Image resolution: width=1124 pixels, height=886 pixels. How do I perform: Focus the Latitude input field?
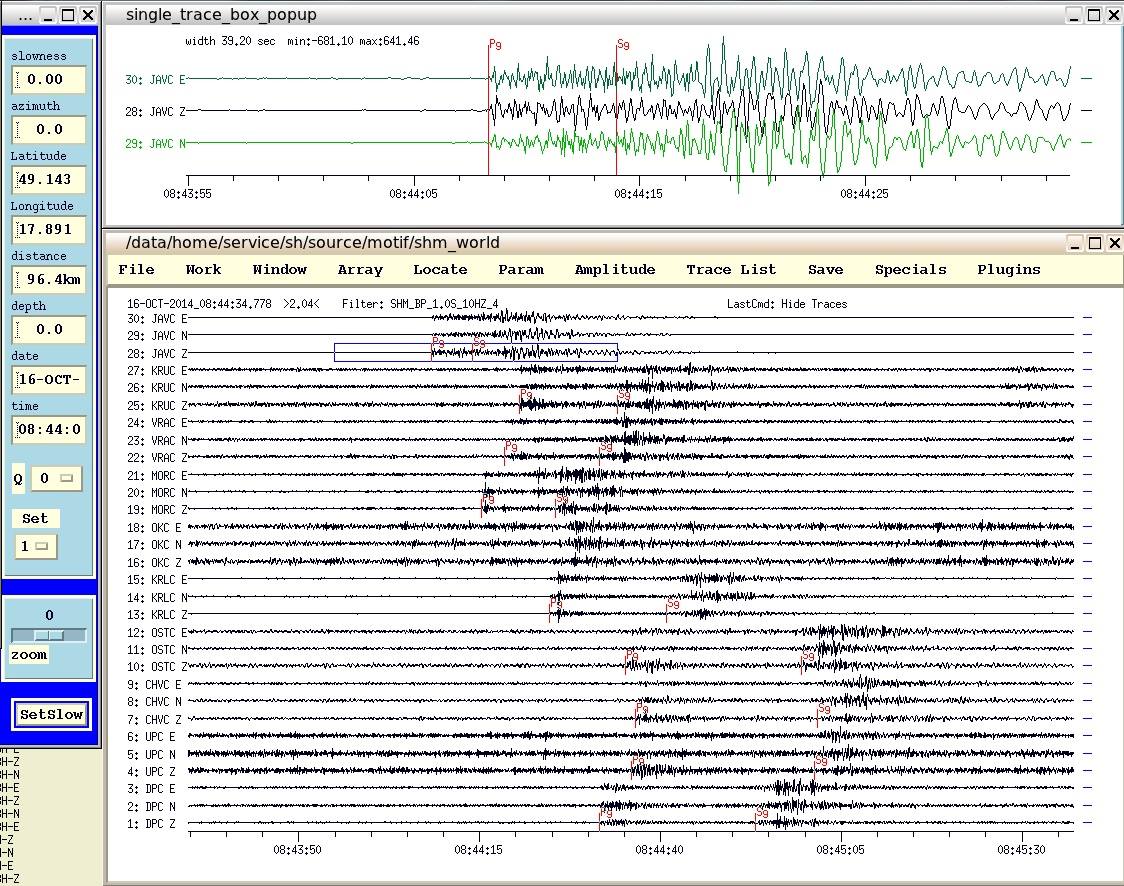tap(50, 180)
